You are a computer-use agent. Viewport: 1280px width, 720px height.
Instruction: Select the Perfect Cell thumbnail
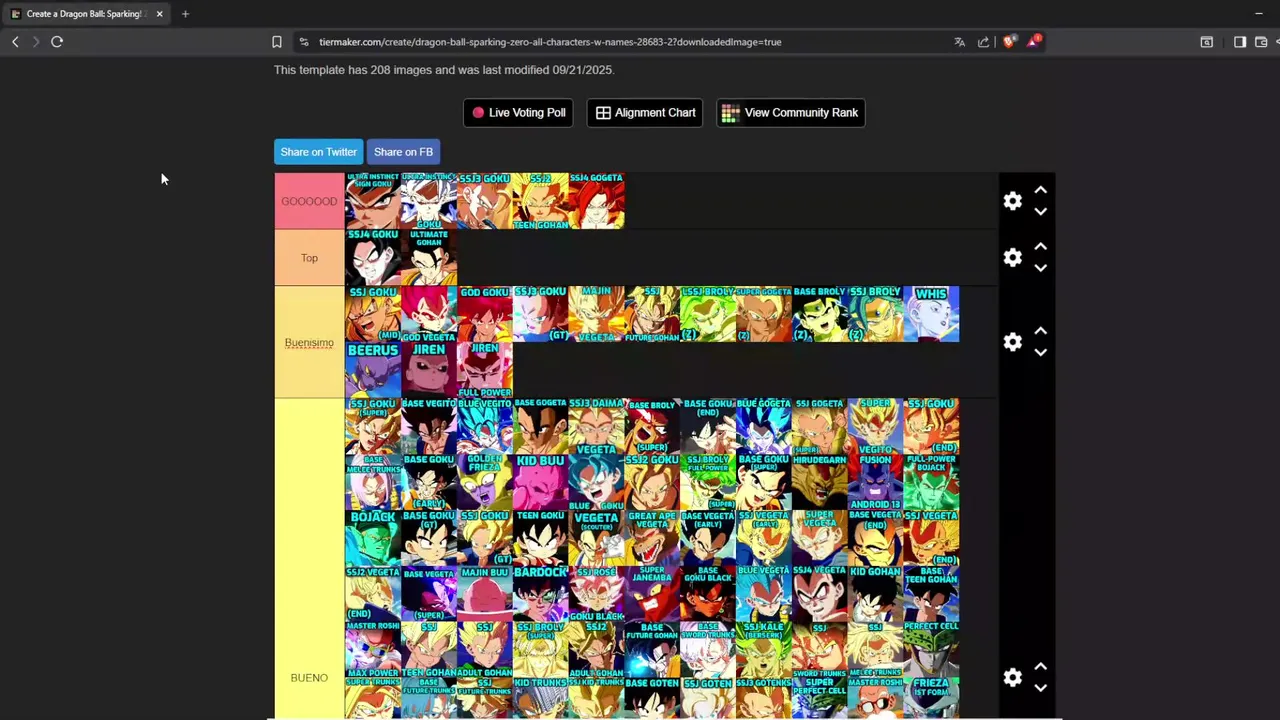(931, 650)
